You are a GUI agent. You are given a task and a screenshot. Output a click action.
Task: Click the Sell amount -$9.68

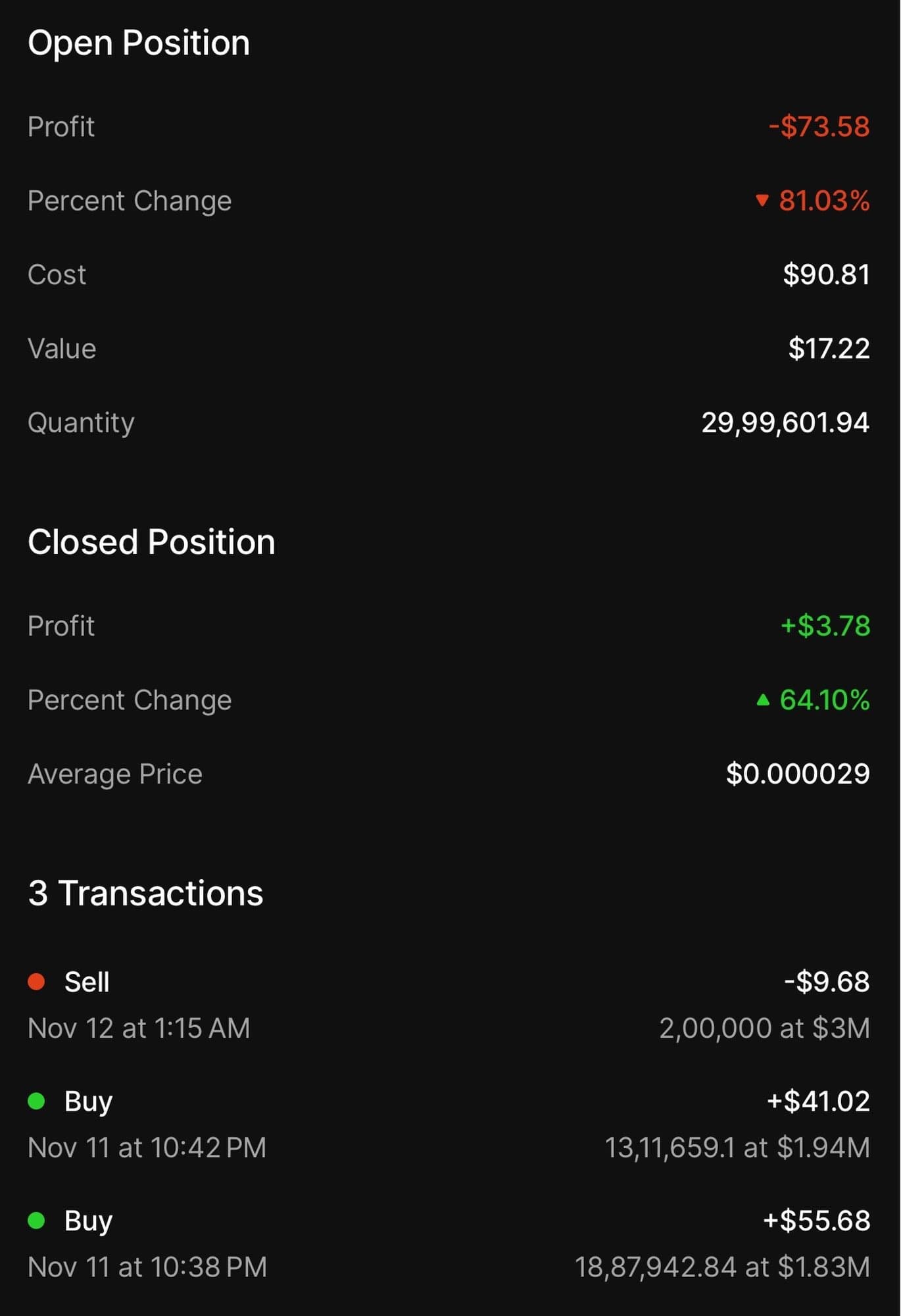tap(827, 982)
